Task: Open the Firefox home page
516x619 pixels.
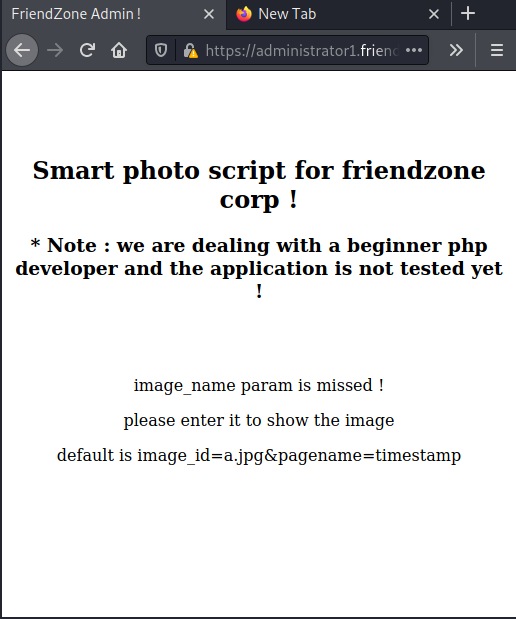Action: pos(119,50)
